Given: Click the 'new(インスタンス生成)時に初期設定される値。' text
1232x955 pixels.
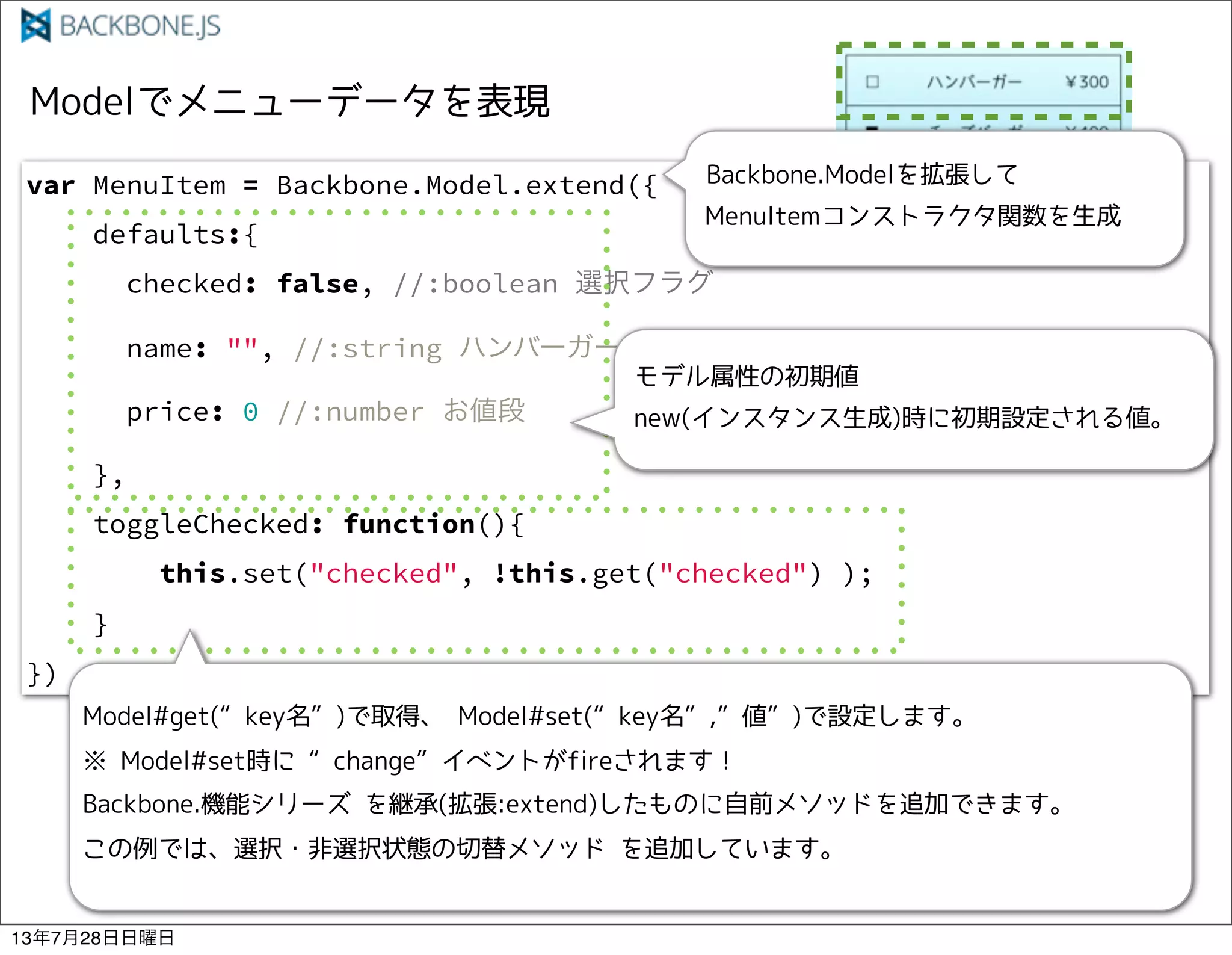Looking at the screenshot, I should (x=899, y=418).
